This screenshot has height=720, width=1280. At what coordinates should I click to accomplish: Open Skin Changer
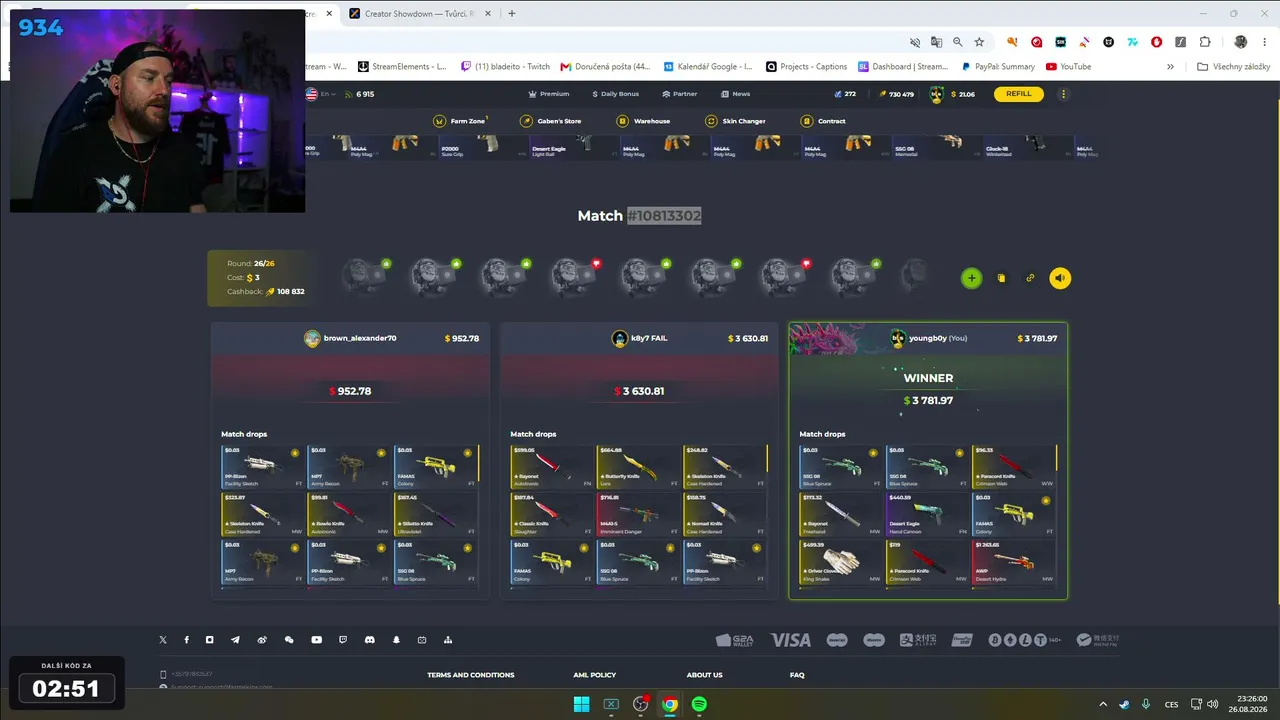pos(736,121)
